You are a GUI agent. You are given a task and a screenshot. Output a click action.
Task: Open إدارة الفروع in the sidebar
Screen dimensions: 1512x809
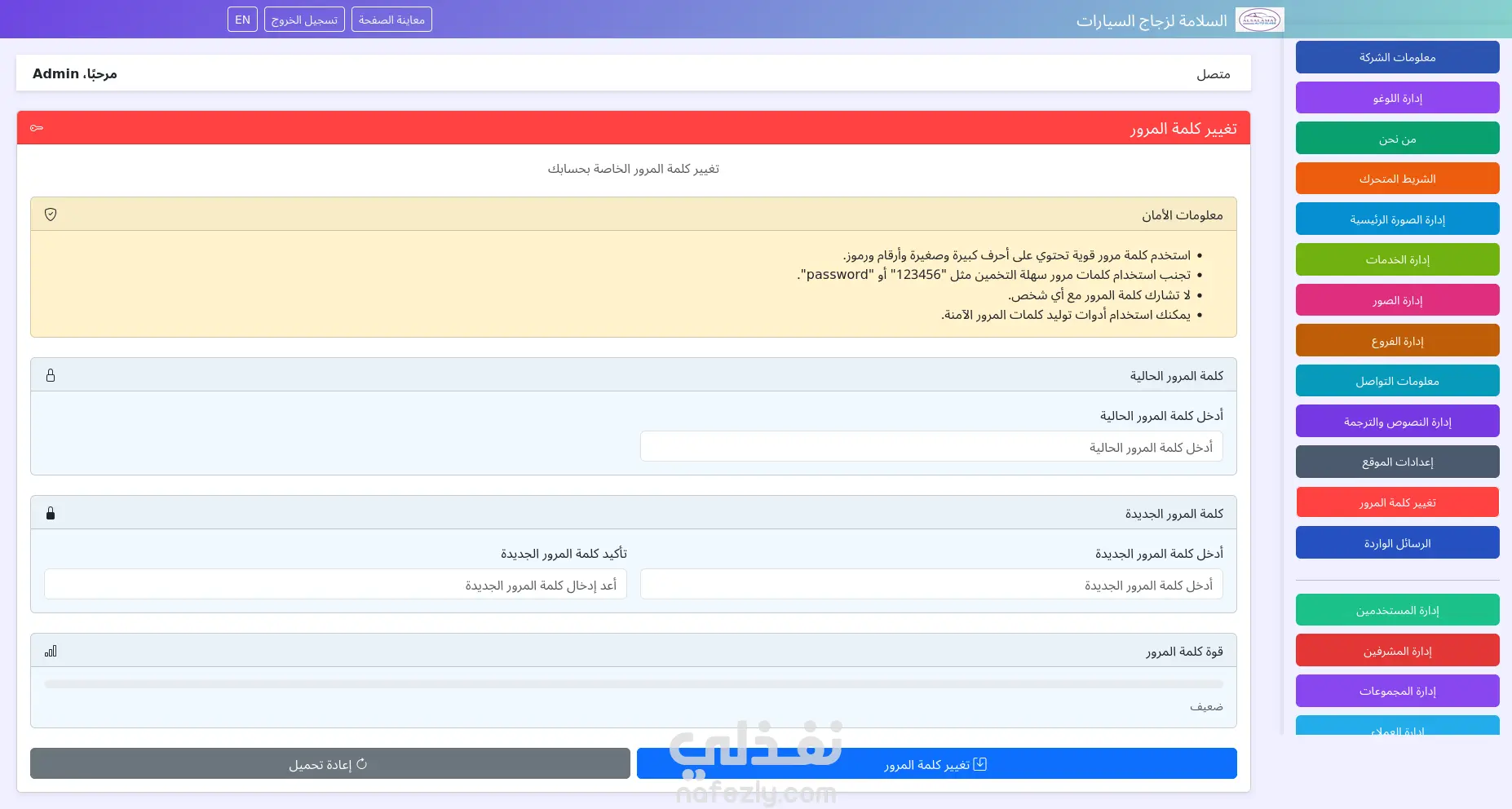1398,341
